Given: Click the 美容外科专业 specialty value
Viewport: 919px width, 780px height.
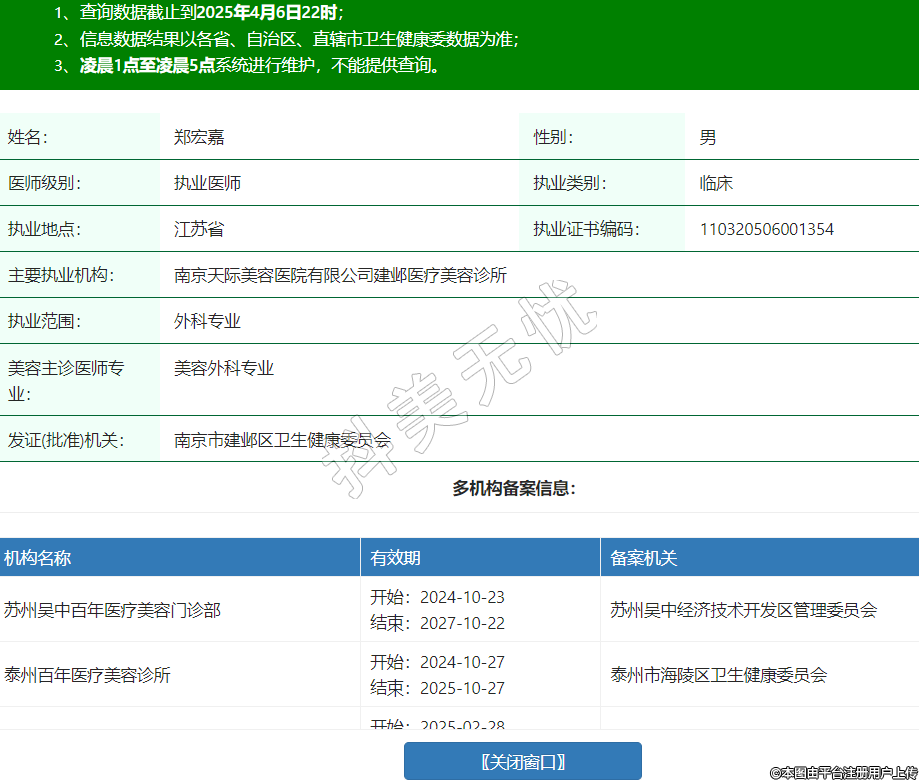Looking at the screenshot, I should [x=223, y=368].
